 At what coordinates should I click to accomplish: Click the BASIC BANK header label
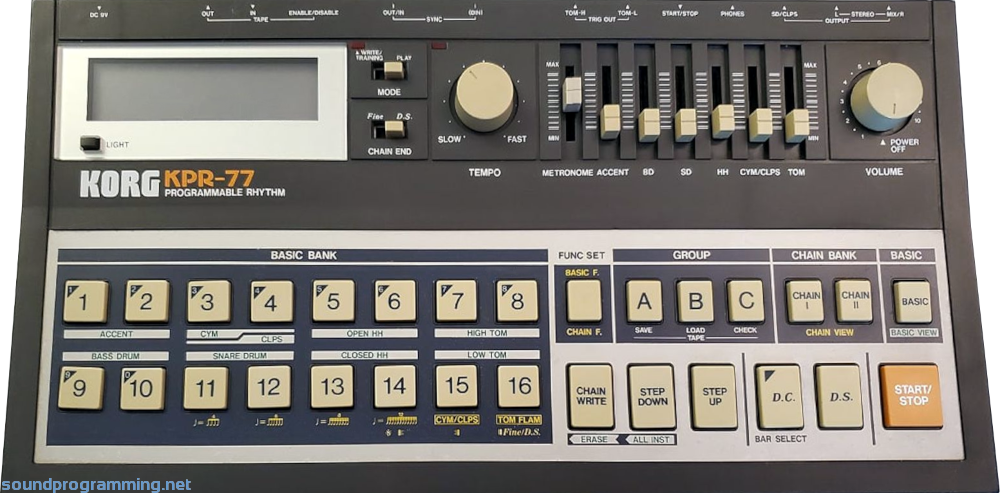click(304, 256)
